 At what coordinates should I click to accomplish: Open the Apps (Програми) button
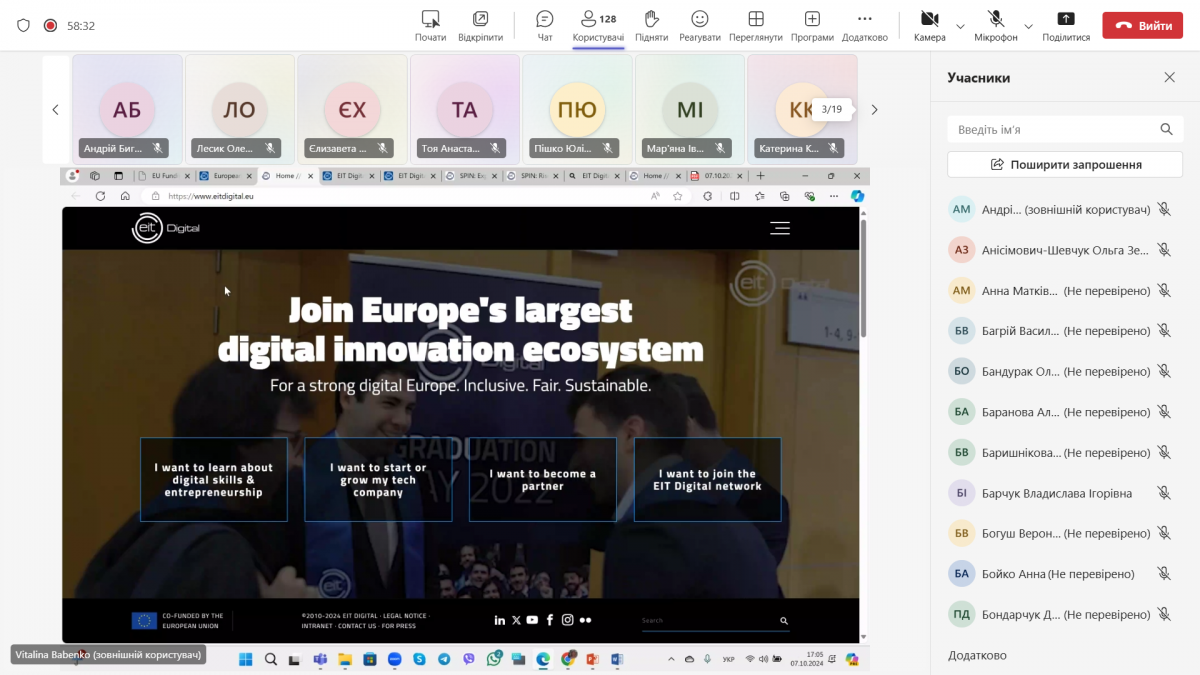812,26
